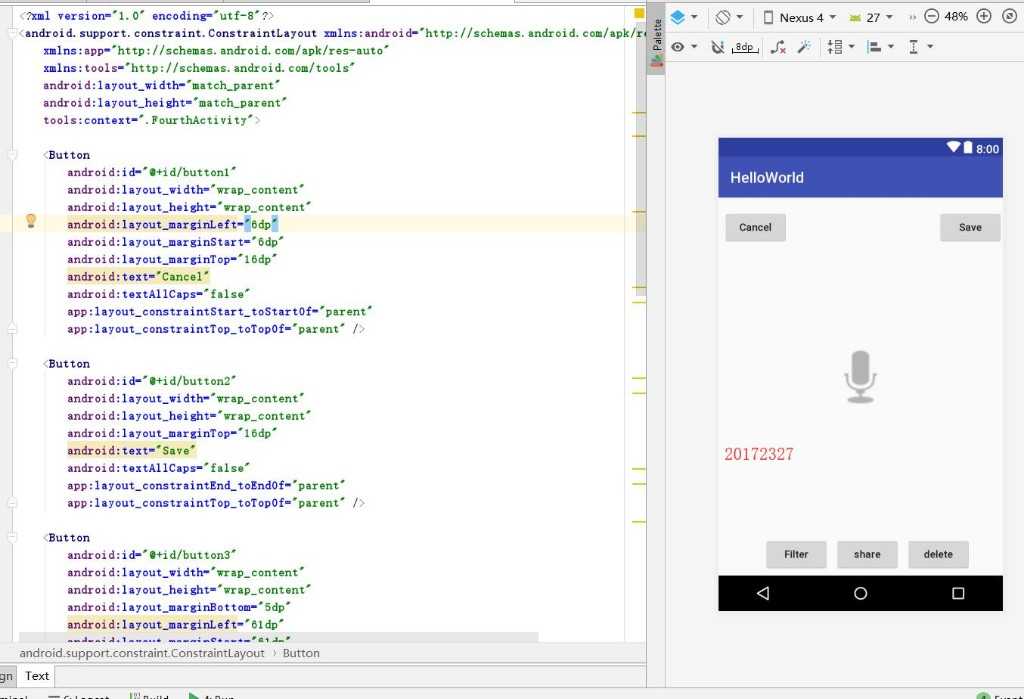The image size is (1024, 699).
Task: Click the wifi icon in preview status bar
Action: [x=954, y=147]
